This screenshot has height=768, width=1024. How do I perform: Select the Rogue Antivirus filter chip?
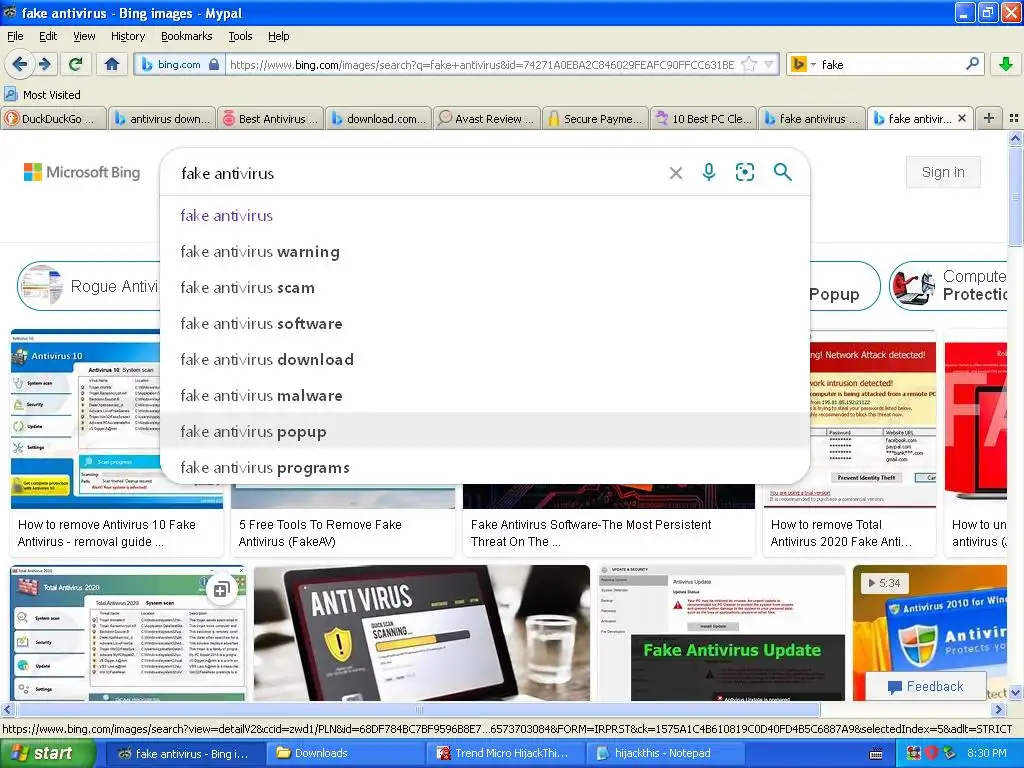click(89, 286)
